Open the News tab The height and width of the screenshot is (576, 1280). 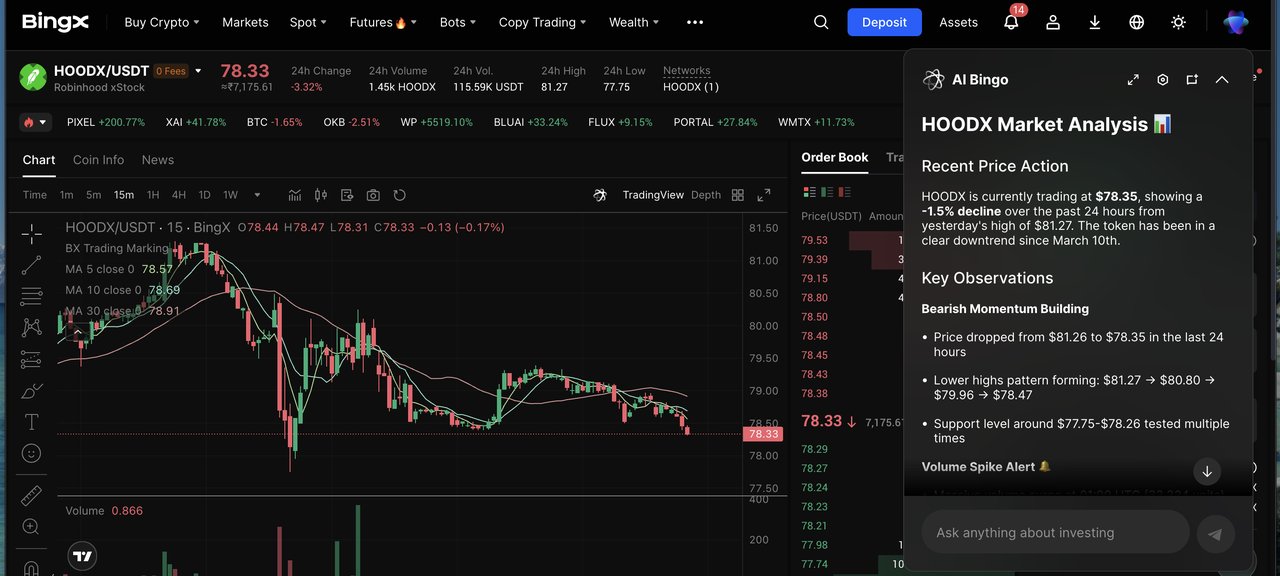(157, 160)
